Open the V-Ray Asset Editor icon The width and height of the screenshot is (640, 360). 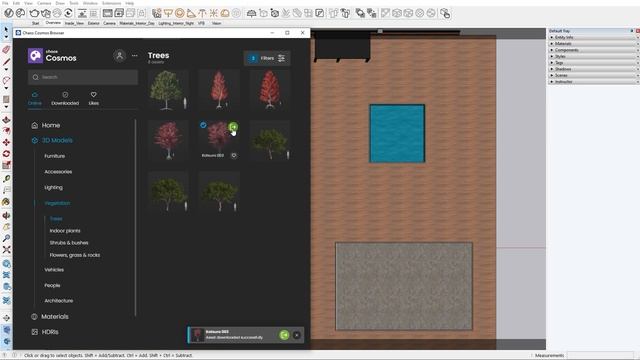coord(9,13)
